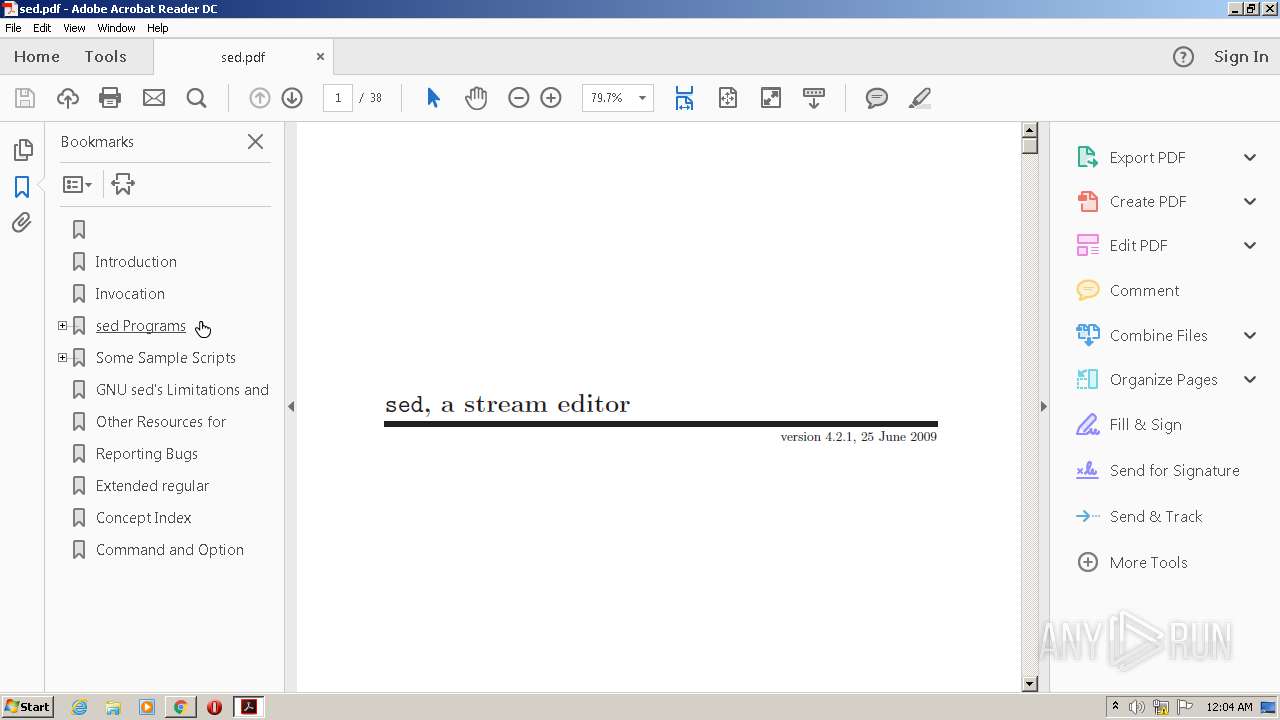The height and width of the screenshot is (720, 1280).
Task: Open Chrome from the taskbar
Action: 180,707
